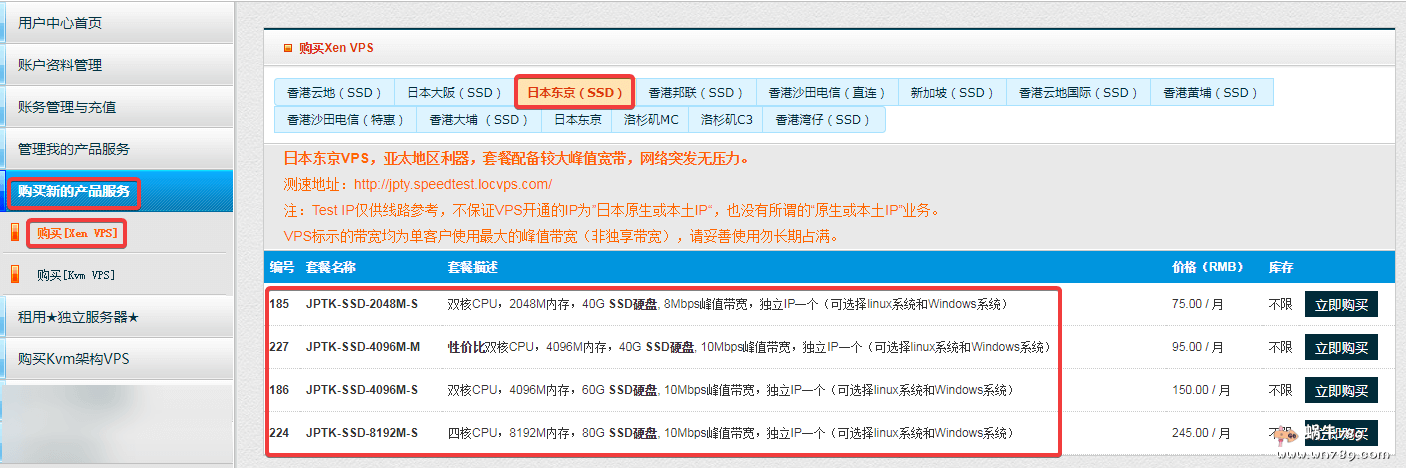Select the 洛杉矶MC location tab
The image size is (1406, 468).
click(x=651, y=120)
